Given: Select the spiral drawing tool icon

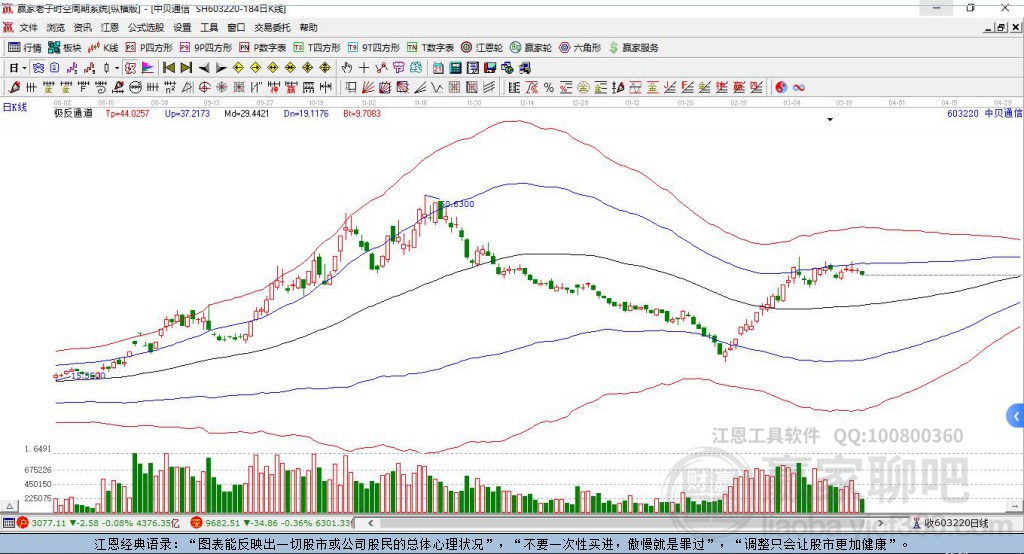Looking at the screenshot, I should [x=101, y=87].
